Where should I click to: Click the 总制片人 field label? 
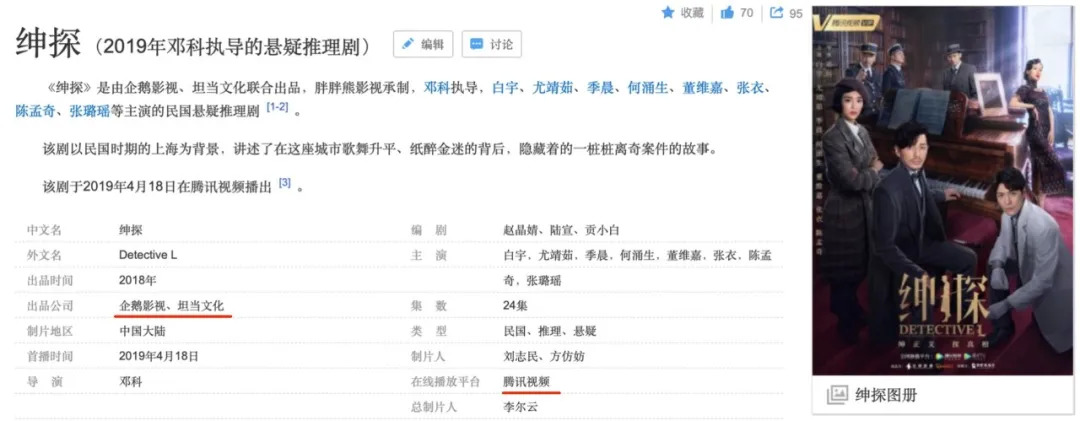(x=434, y=407)
